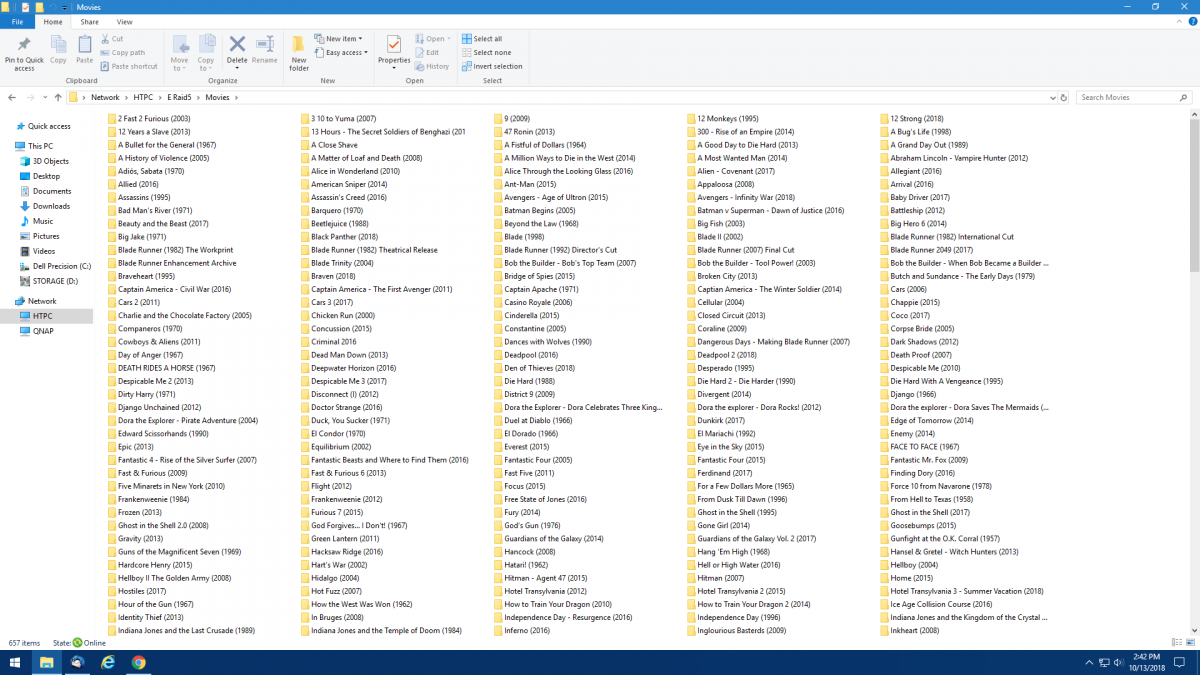Screen dimensions: 1200x675
Task: Open Google Chrome from the taskbar
Action: click(x=139, y=662)
